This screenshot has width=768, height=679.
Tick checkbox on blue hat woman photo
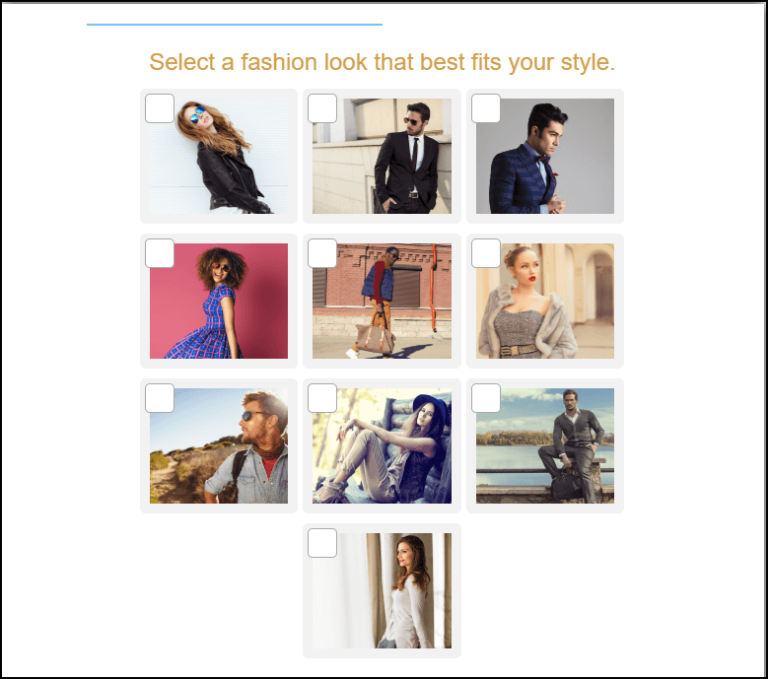pos(322,398)
